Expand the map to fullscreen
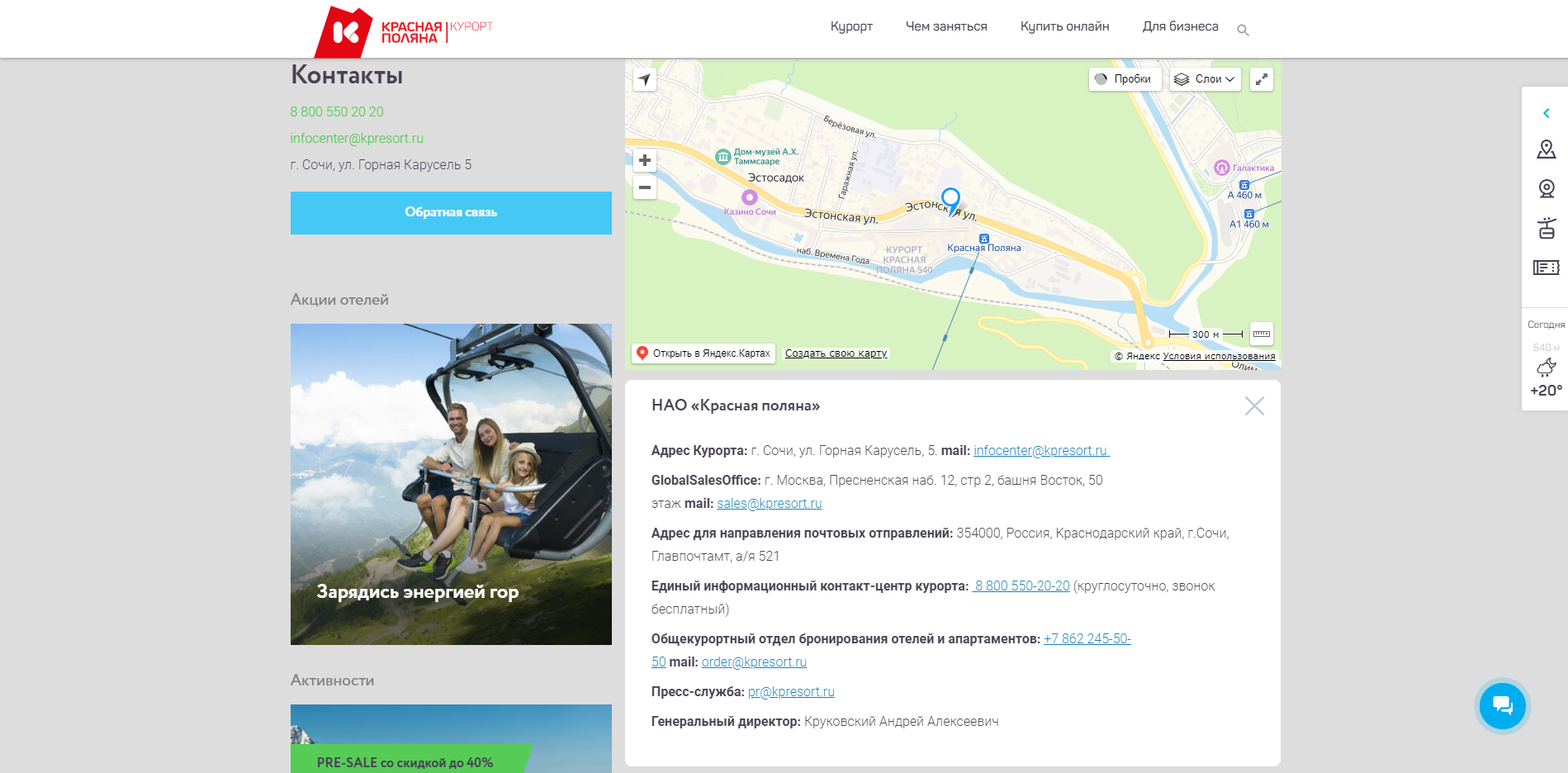The width and height of the screenshot is (1568, 773). pos(1262,79)
